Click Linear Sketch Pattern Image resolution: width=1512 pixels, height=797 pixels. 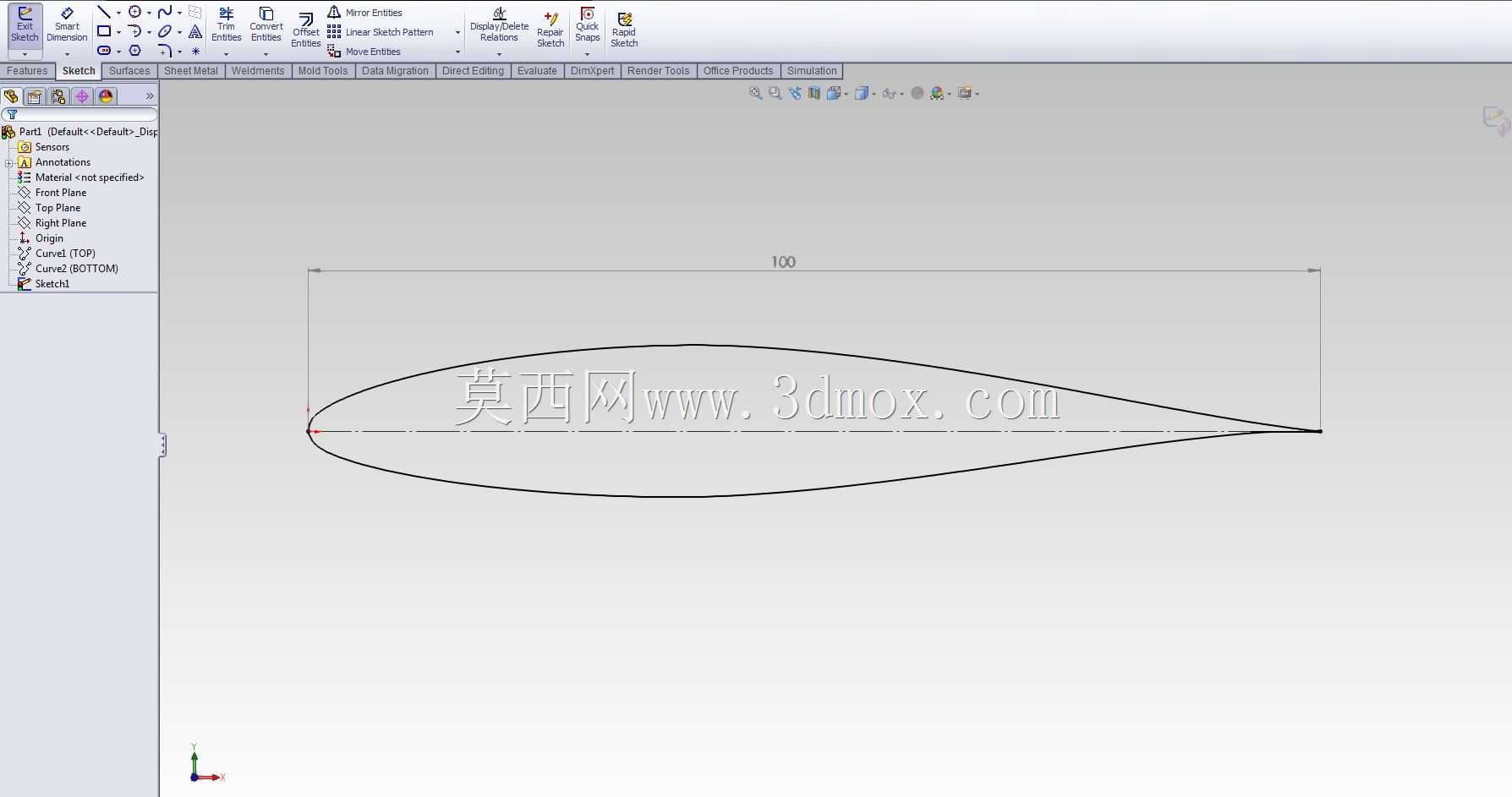click(x=381, y=32)
